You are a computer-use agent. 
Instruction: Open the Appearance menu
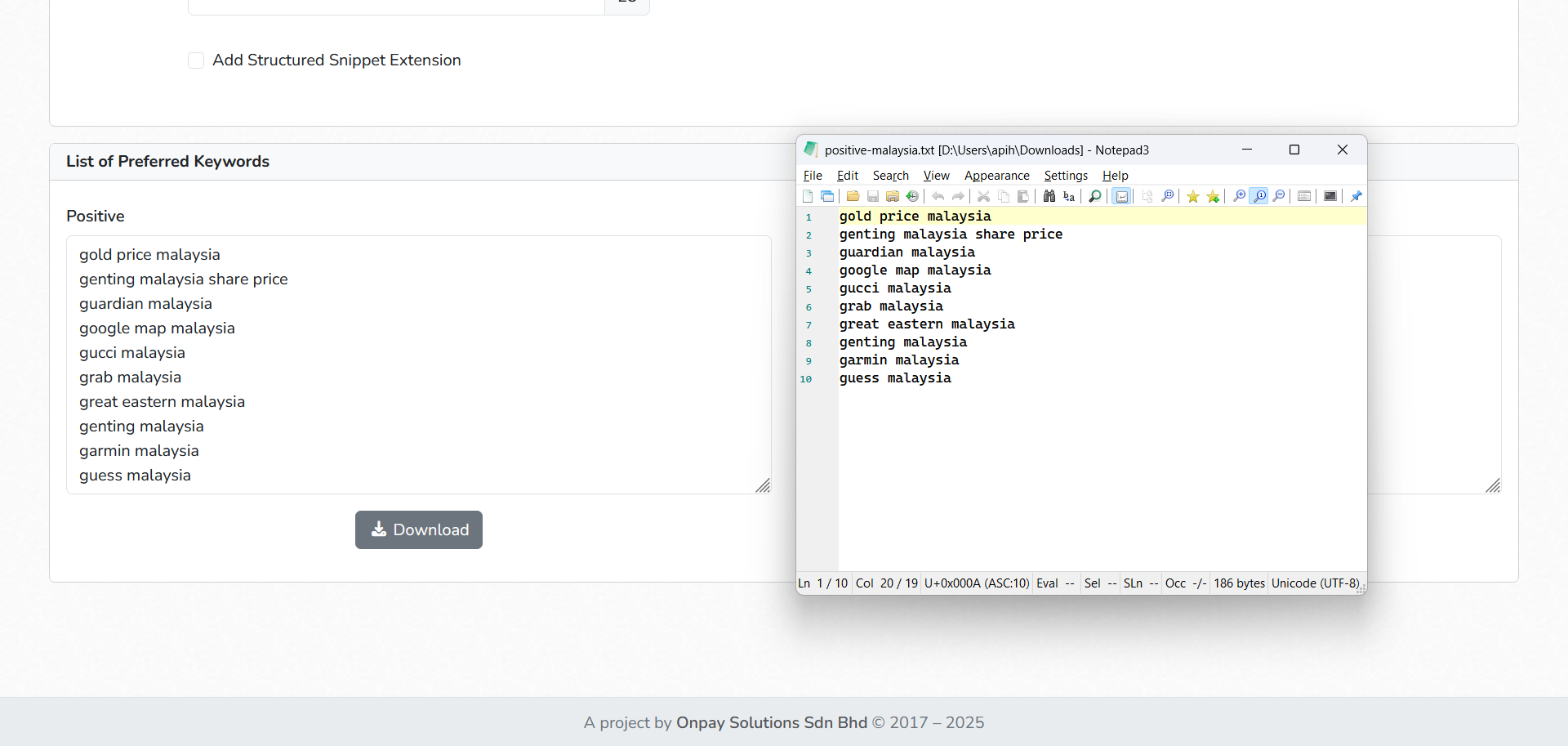[996, 176]
